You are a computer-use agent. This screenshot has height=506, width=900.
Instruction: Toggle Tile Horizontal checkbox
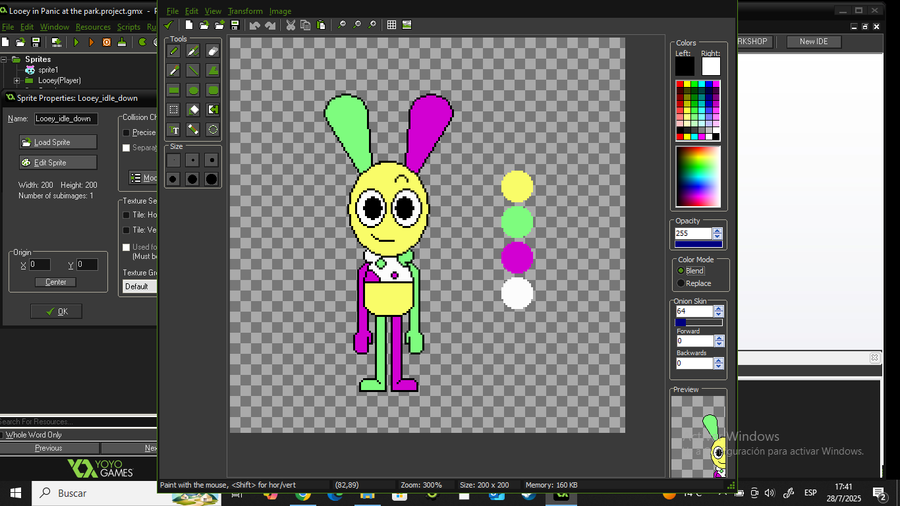tap(126, 215)
